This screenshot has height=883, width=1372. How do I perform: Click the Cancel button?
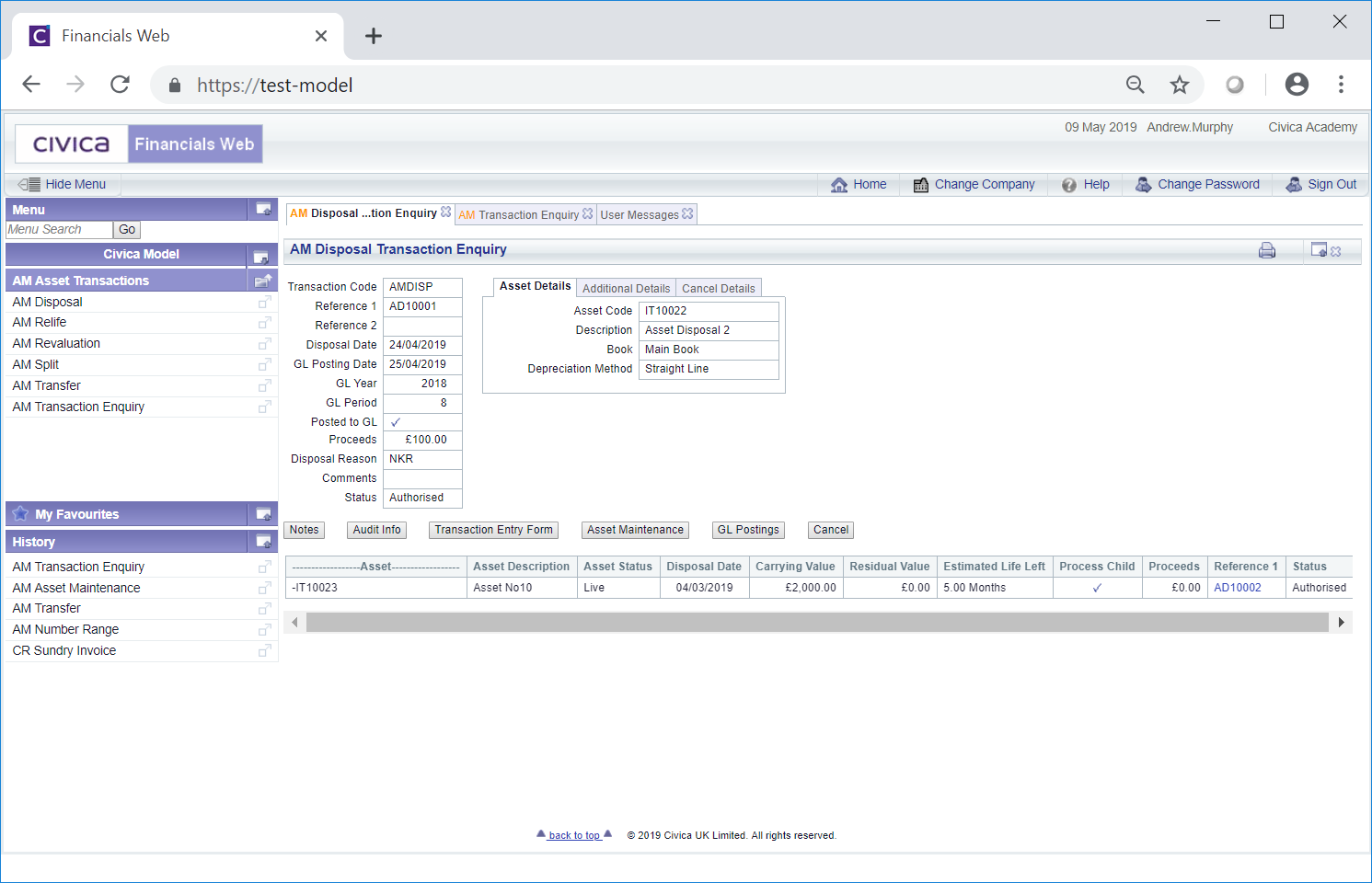[831, 530]
